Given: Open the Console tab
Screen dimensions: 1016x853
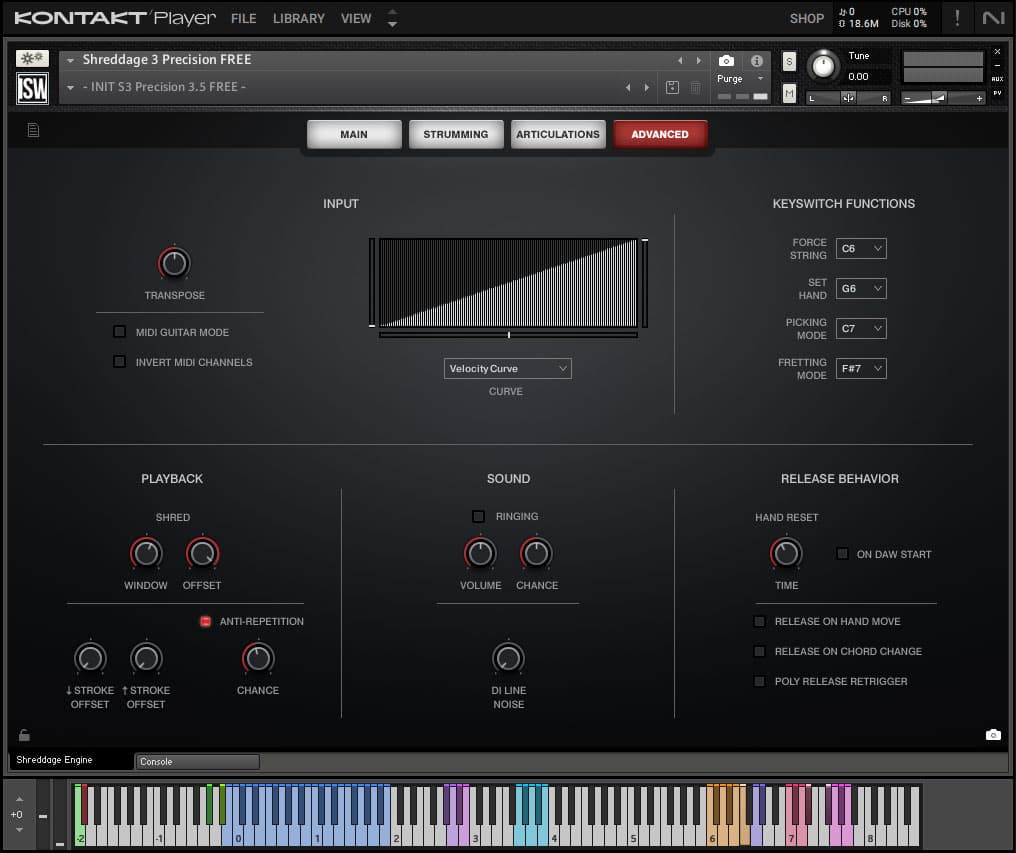Looking at the screenshot, I should pyautogui.click(x=197, y=762).
